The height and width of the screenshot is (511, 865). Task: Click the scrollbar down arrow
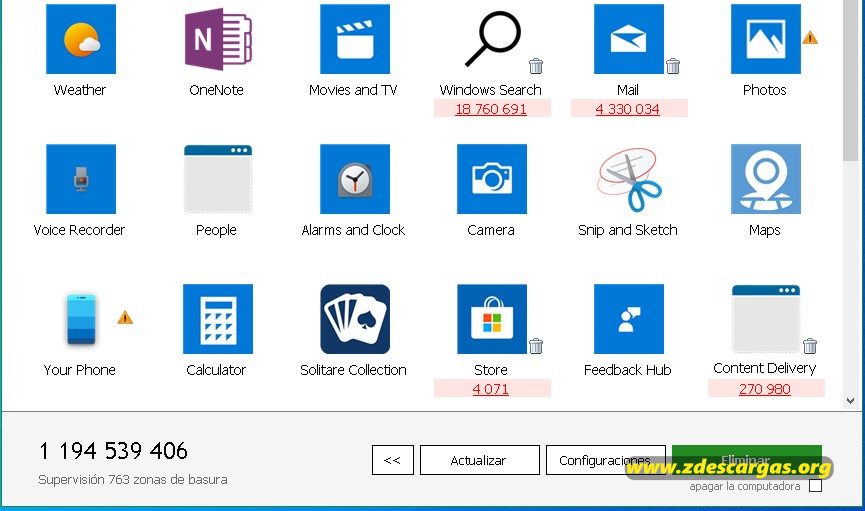tap(850, 401)
